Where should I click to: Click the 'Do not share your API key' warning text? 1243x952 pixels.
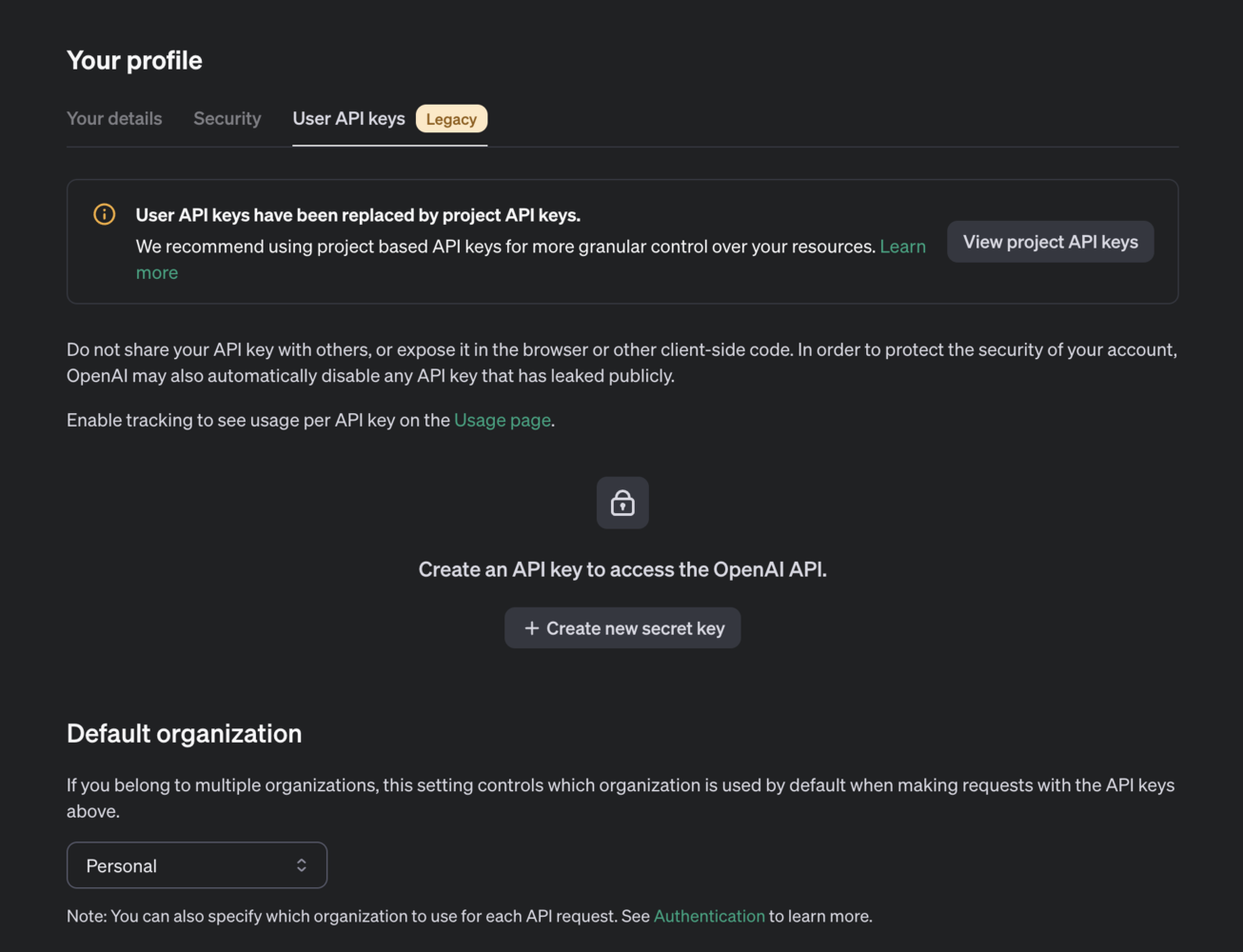pyautogui.click(x=621, y=363)
